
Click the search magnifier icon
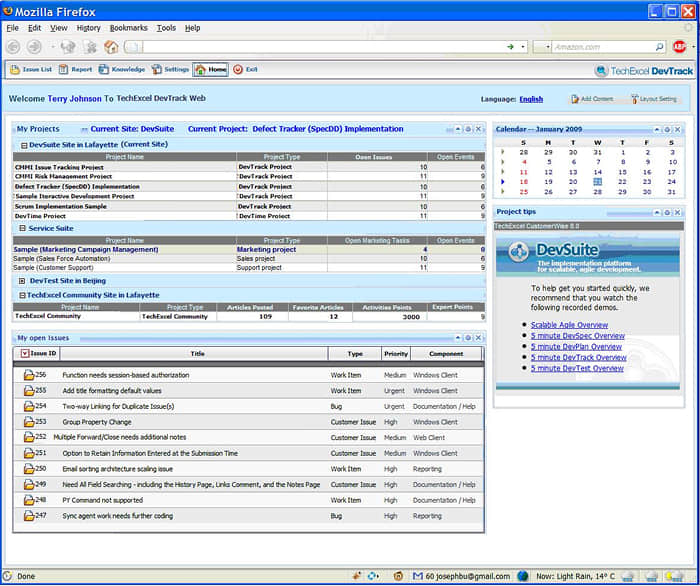pyautogui.click(x=659, y=47)
